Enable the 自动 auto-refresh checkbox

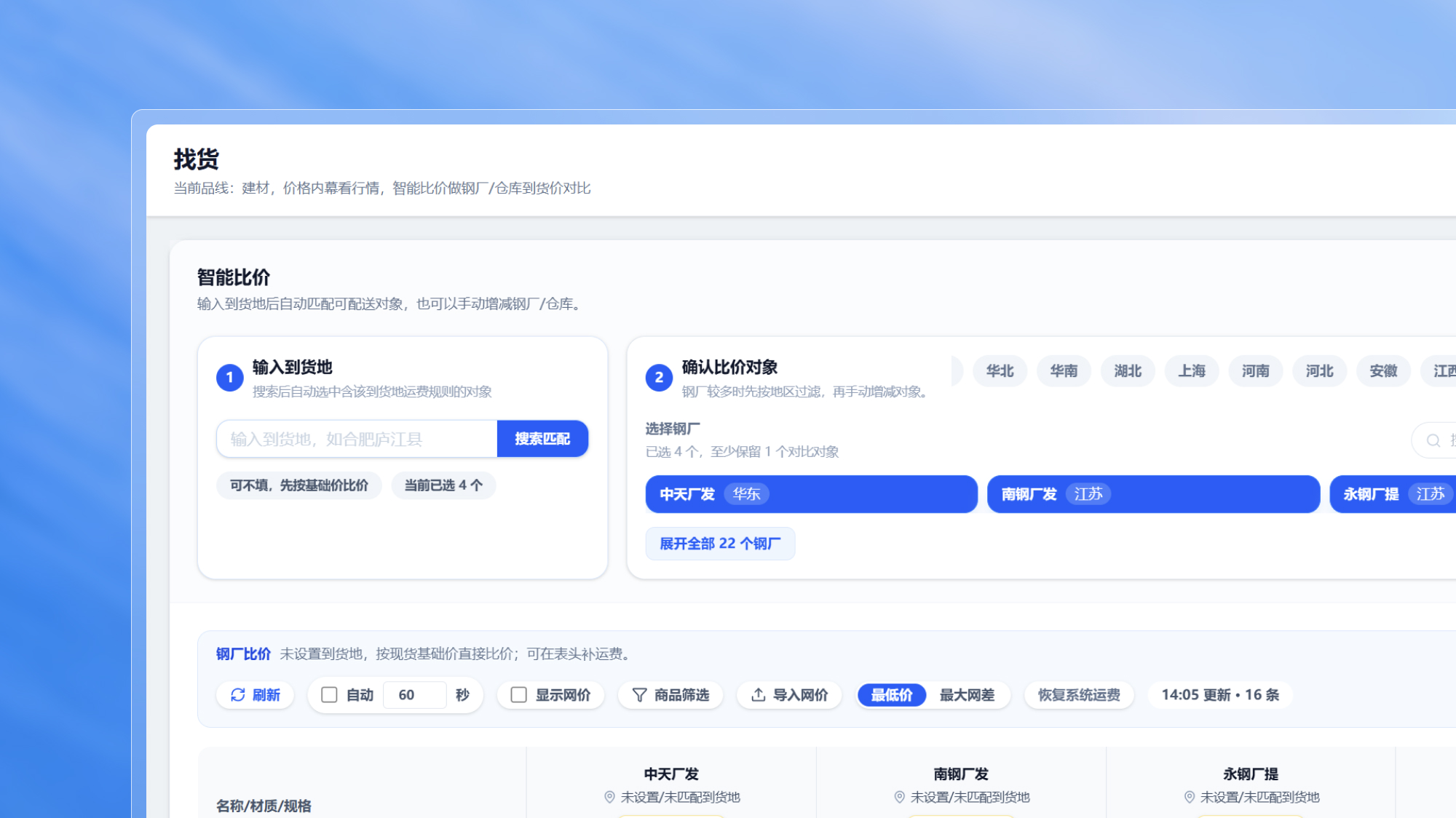(x=329, y=695)
